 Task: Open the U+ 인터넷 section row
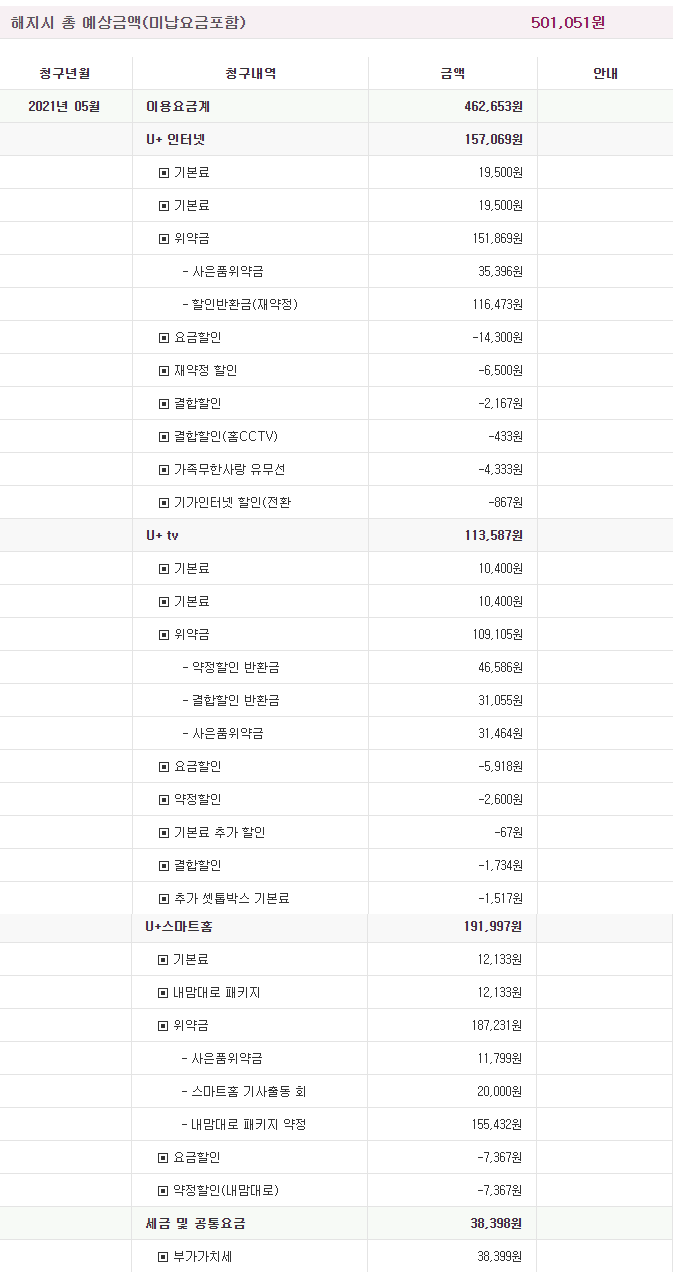click(176, 139)
